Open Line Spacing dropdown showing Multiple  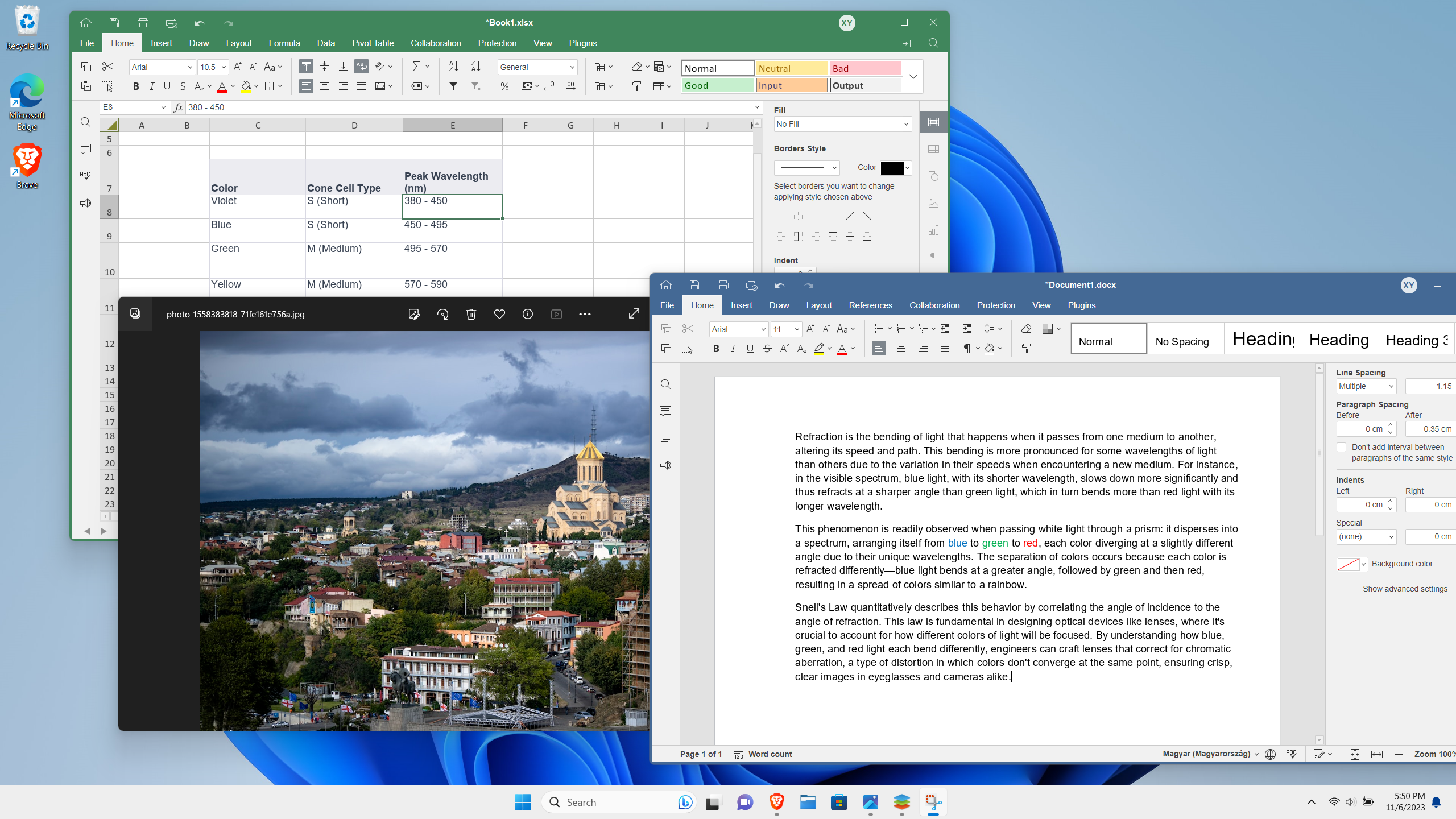tap(1366, 386)
